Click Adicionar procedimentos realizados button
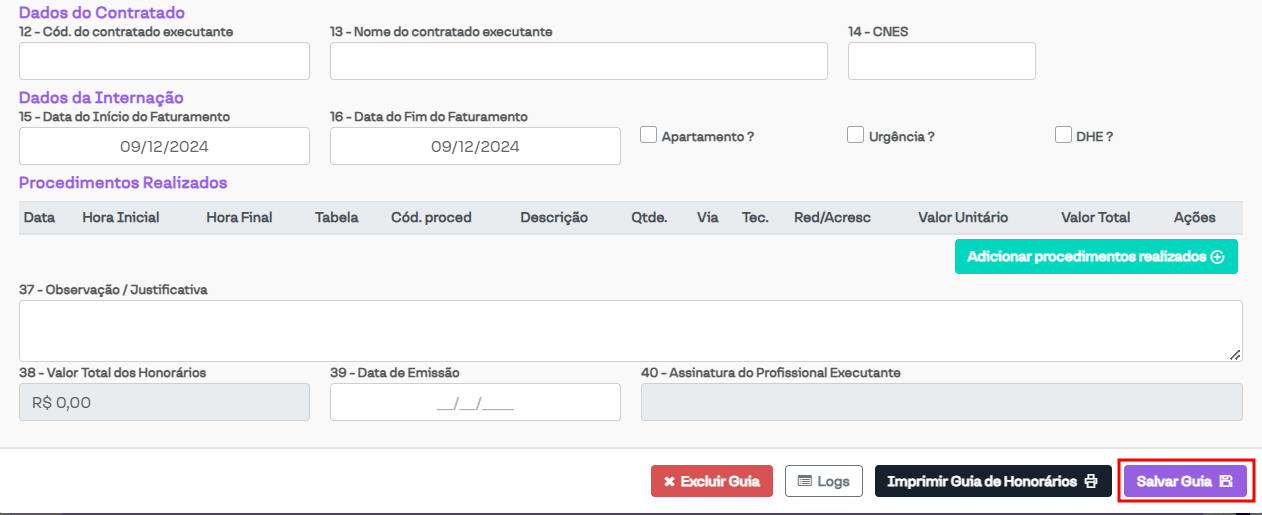Viewport: 1262px width, 515px height. click(1095, 257)
